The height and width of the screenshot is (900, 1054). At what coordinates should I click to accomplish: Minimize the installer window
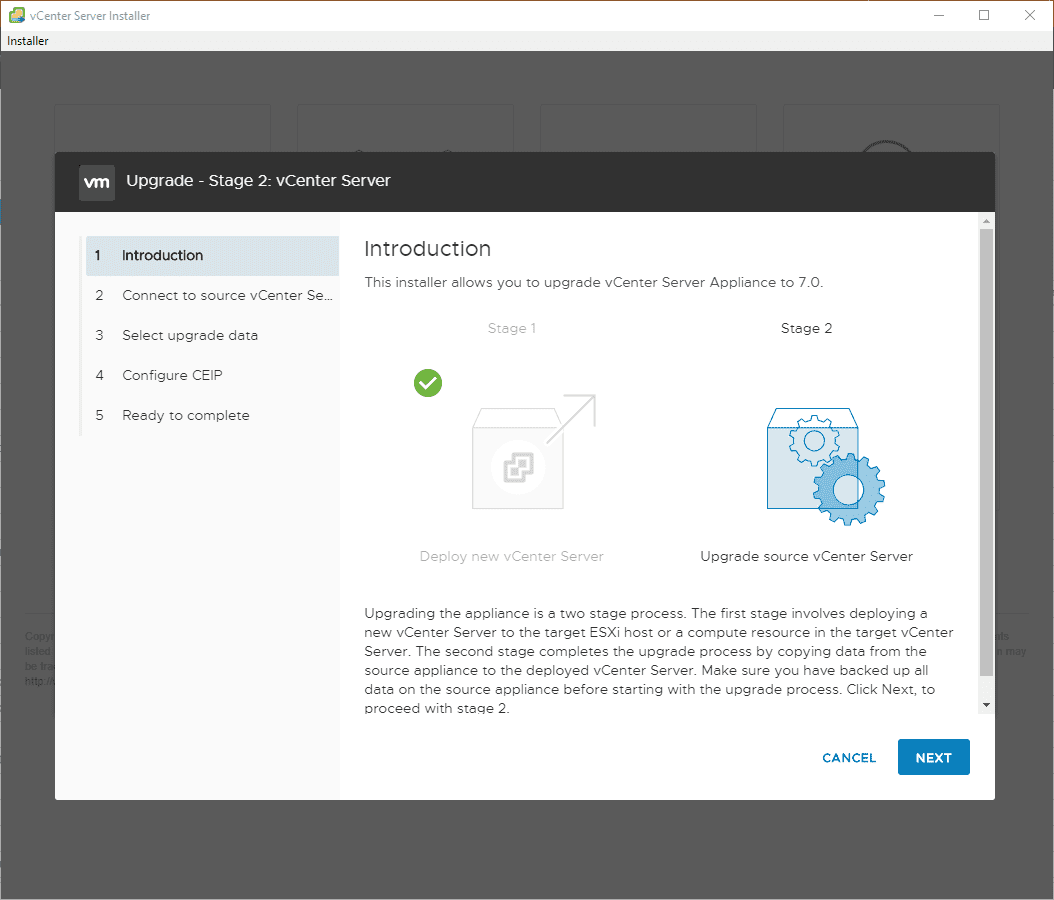(x=938, y=16)
